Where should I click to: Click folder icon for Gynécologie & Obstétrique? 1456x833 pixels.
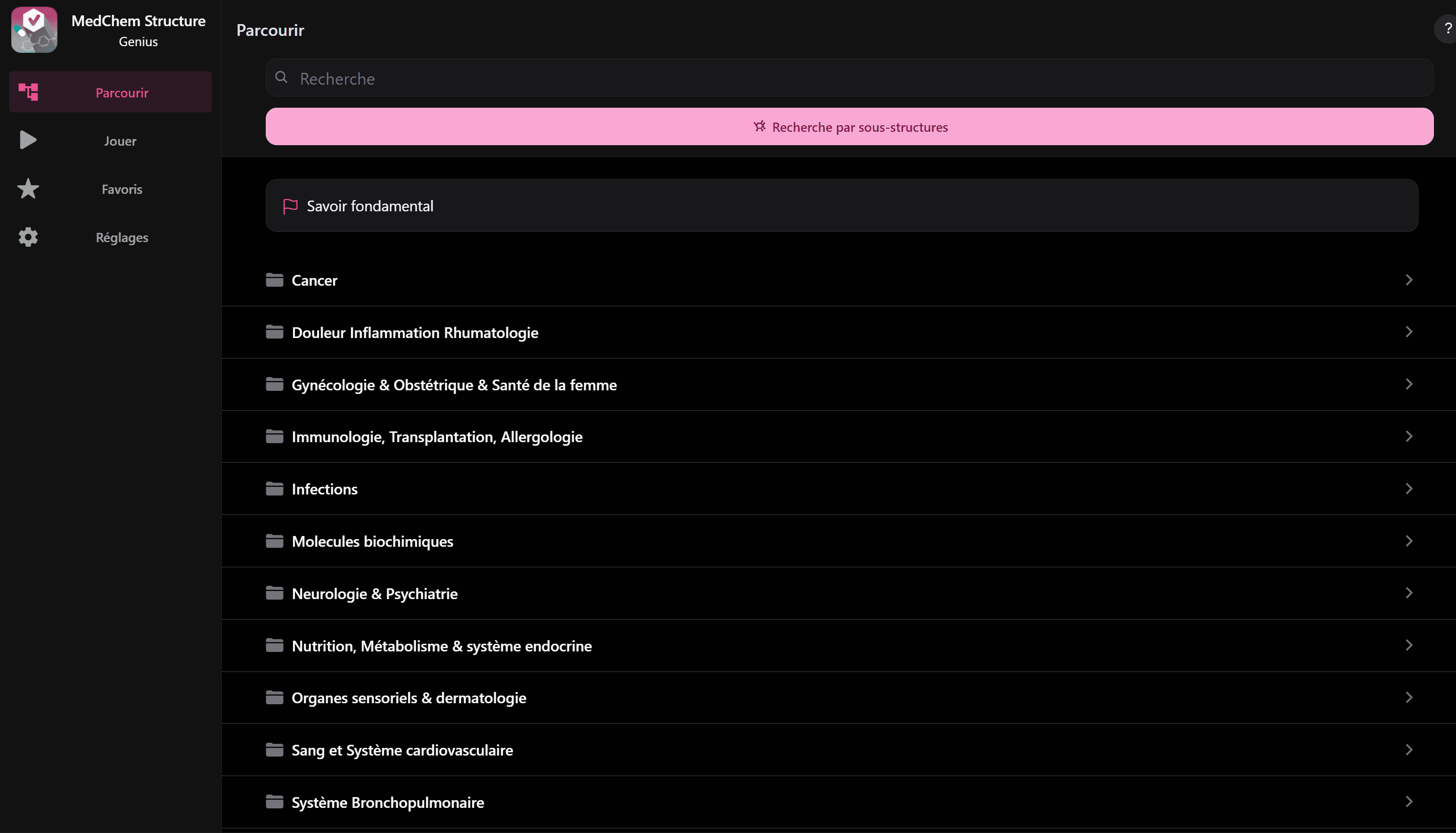coord(274,384)
